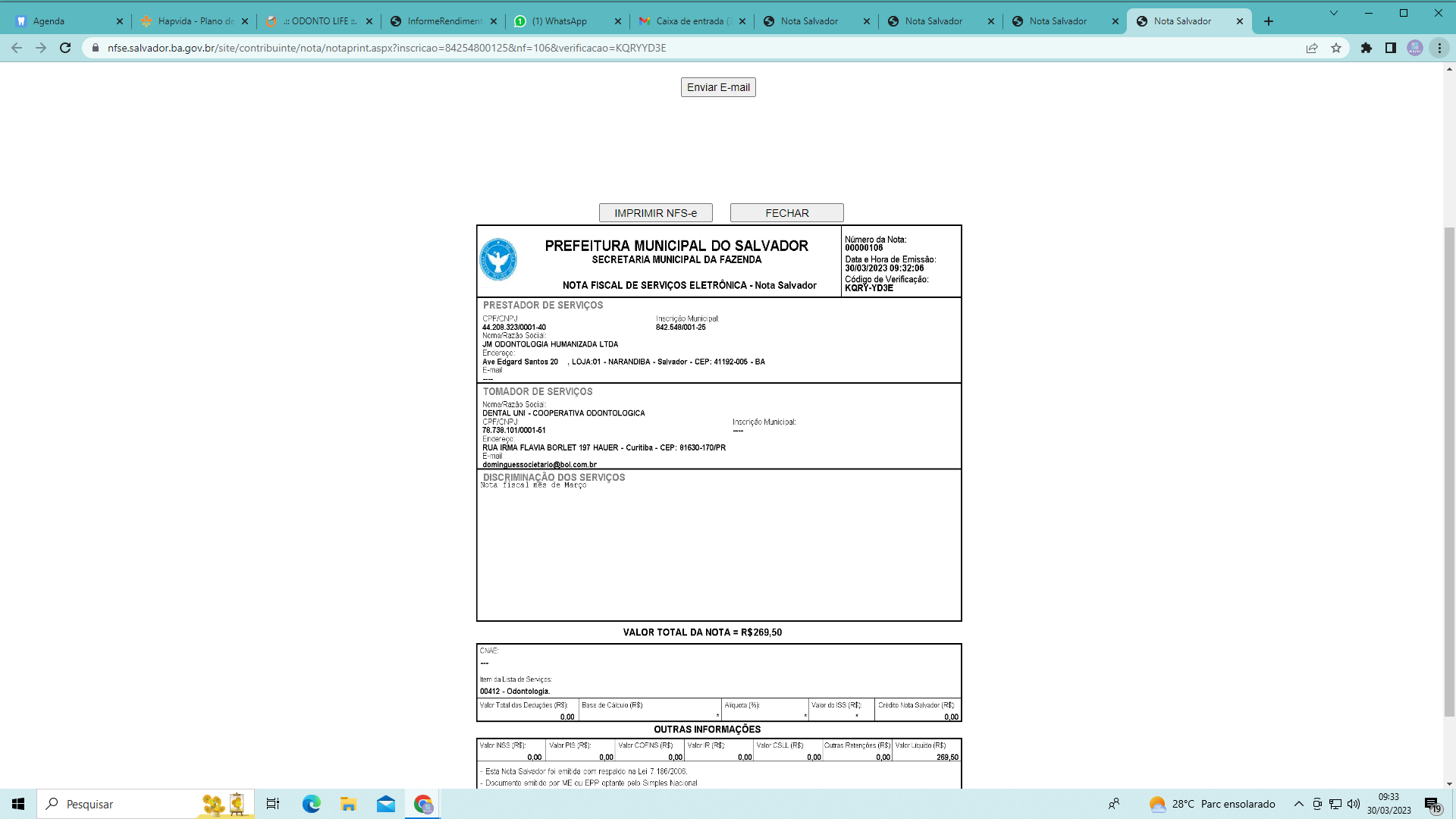1456x819 pixels.
Task: Click the back navigation arrow
Action: point(17,48)
